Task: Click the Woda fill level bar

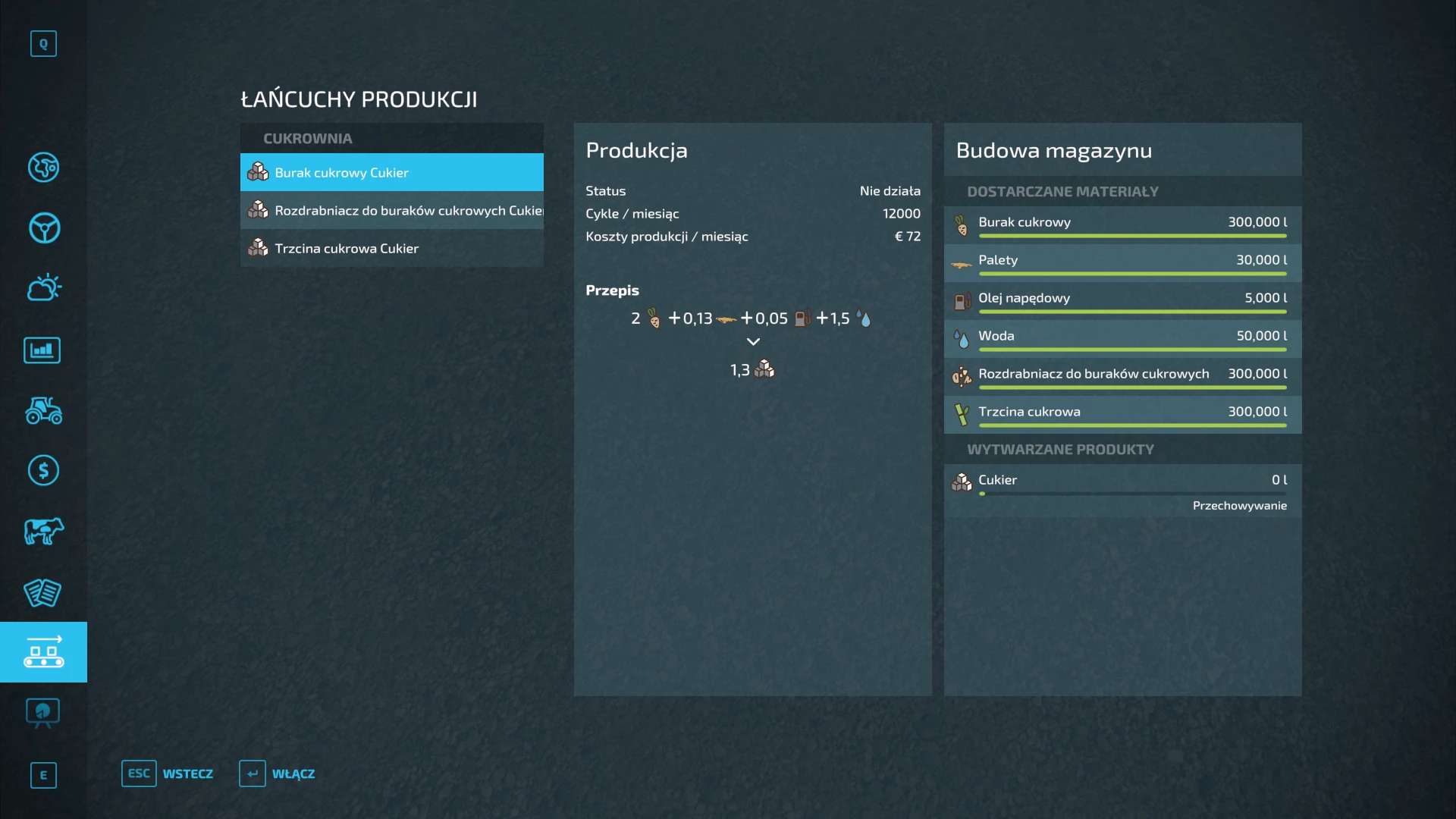Action: 1132,350
